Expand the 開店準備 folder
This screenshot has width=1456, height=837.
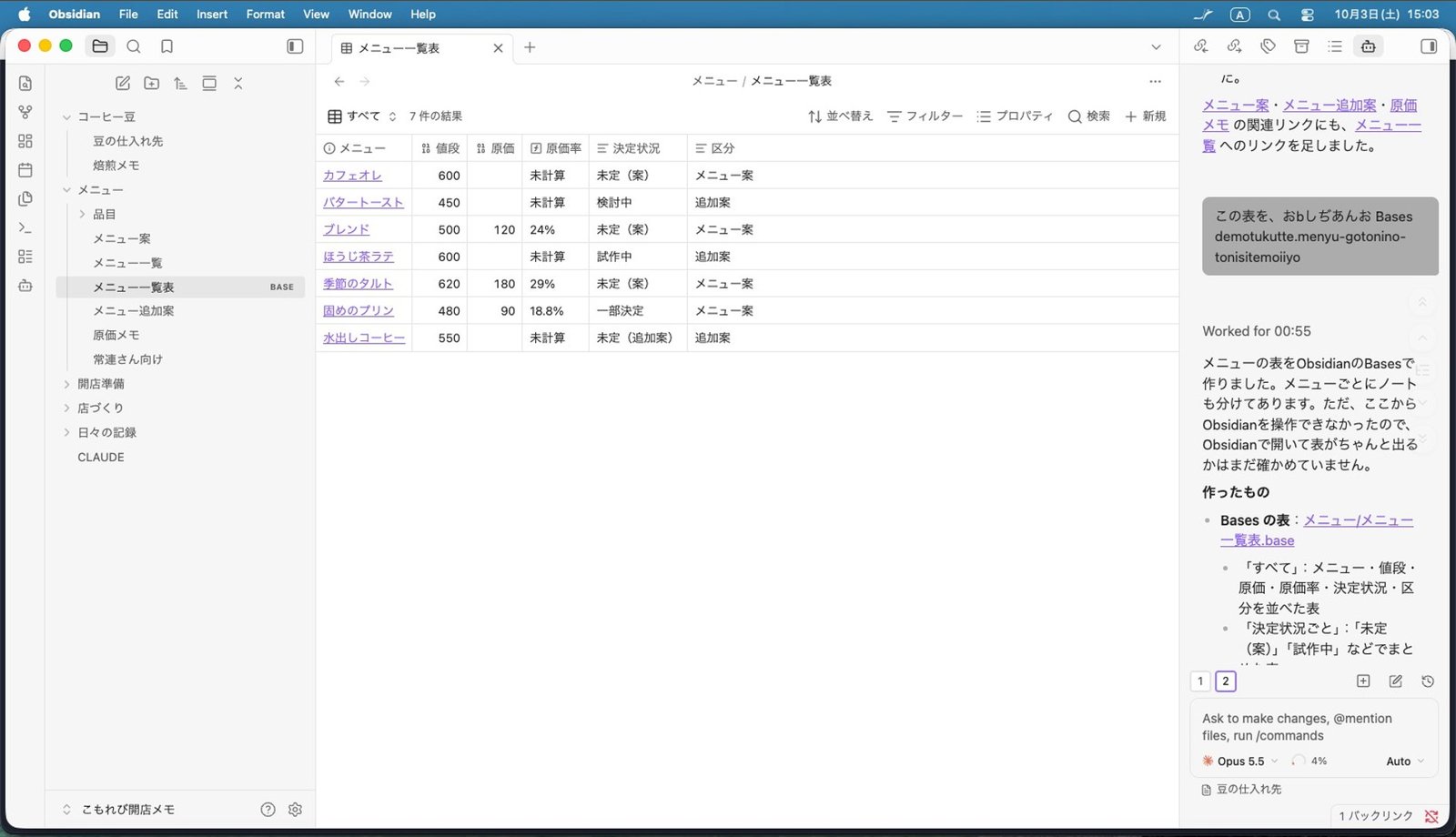(66, 384)
